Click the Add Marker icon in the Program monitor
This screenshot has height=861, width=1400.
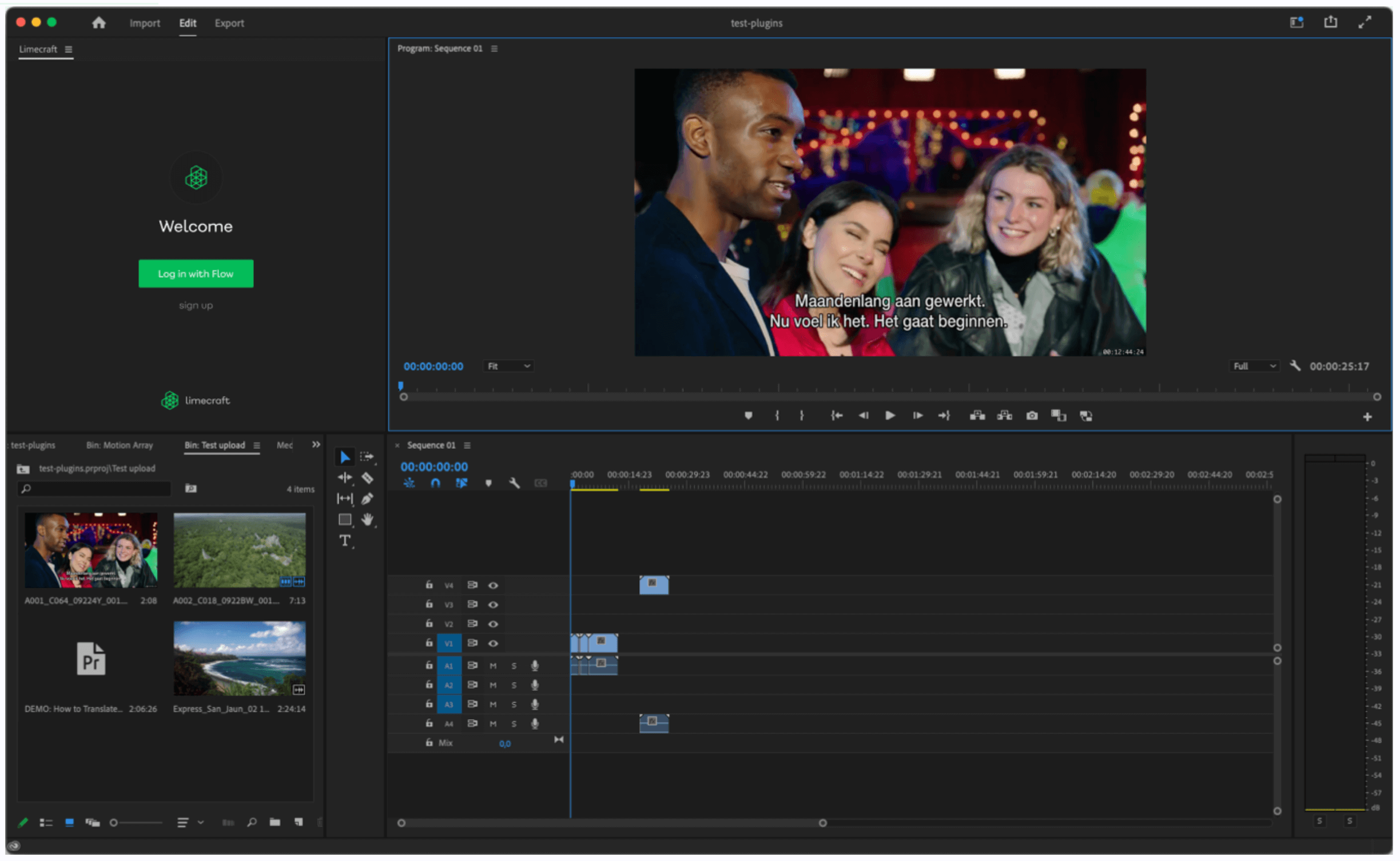pos(748,416)
